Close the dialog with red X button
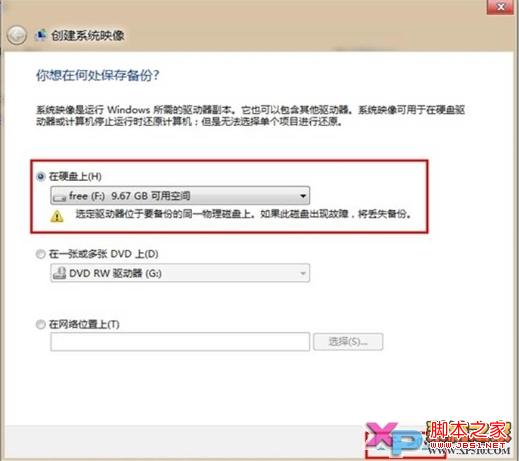Viewport: 519px width, 461px height. (x=500, y=7)
